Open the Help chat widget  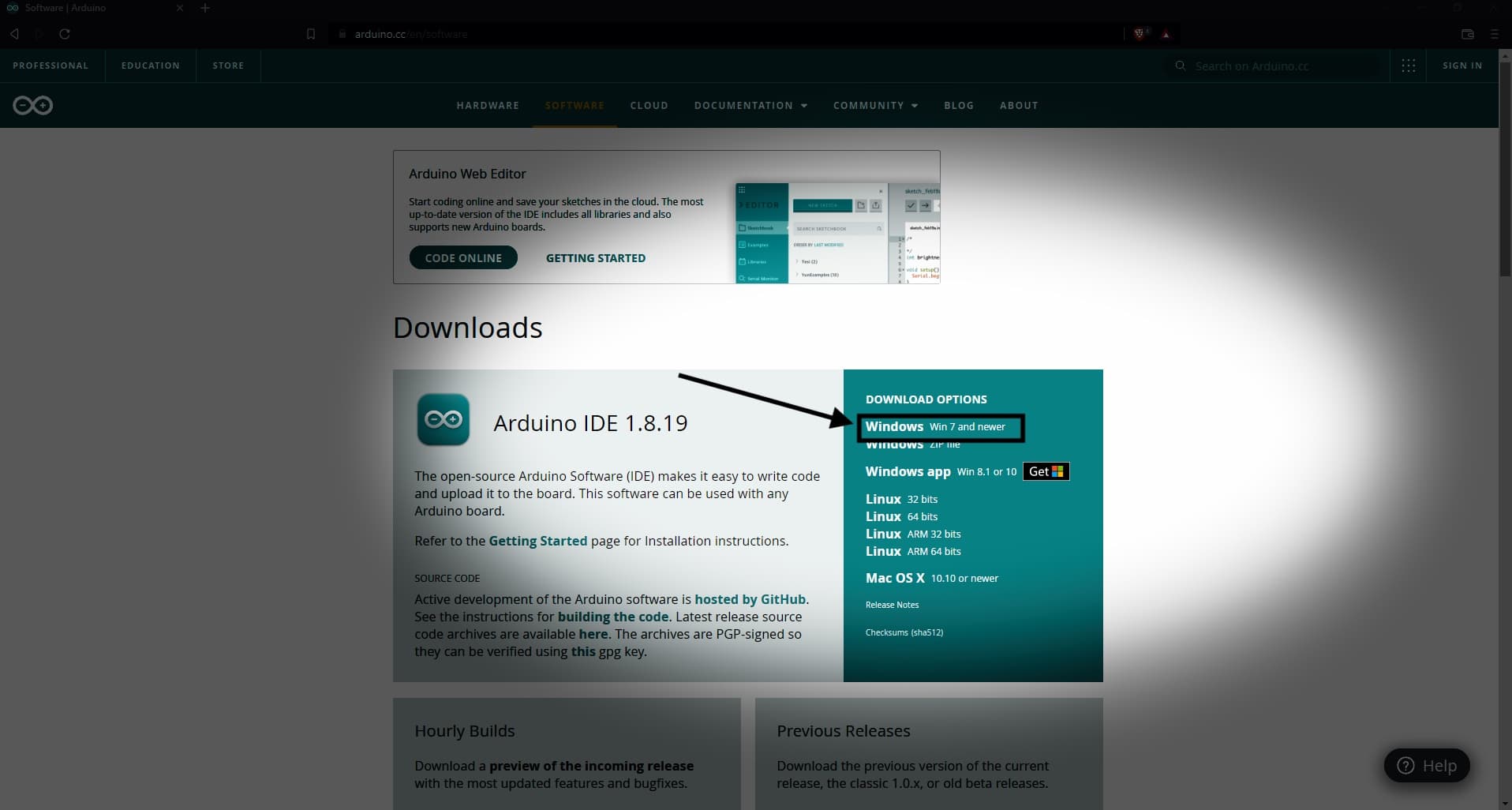pos(1427,765)
